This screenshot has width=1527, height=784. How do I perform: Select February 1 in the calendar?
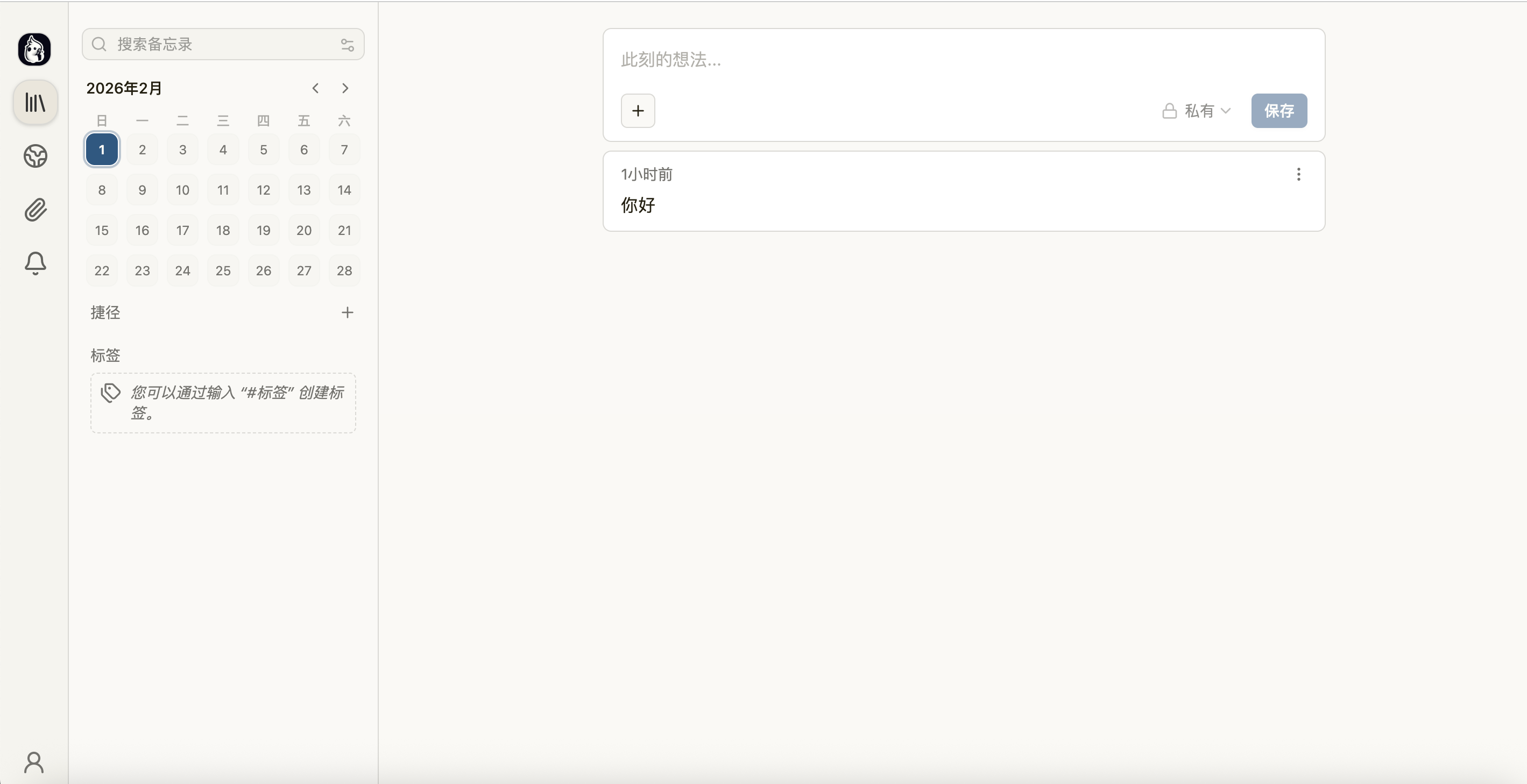[x=102, y=150]
